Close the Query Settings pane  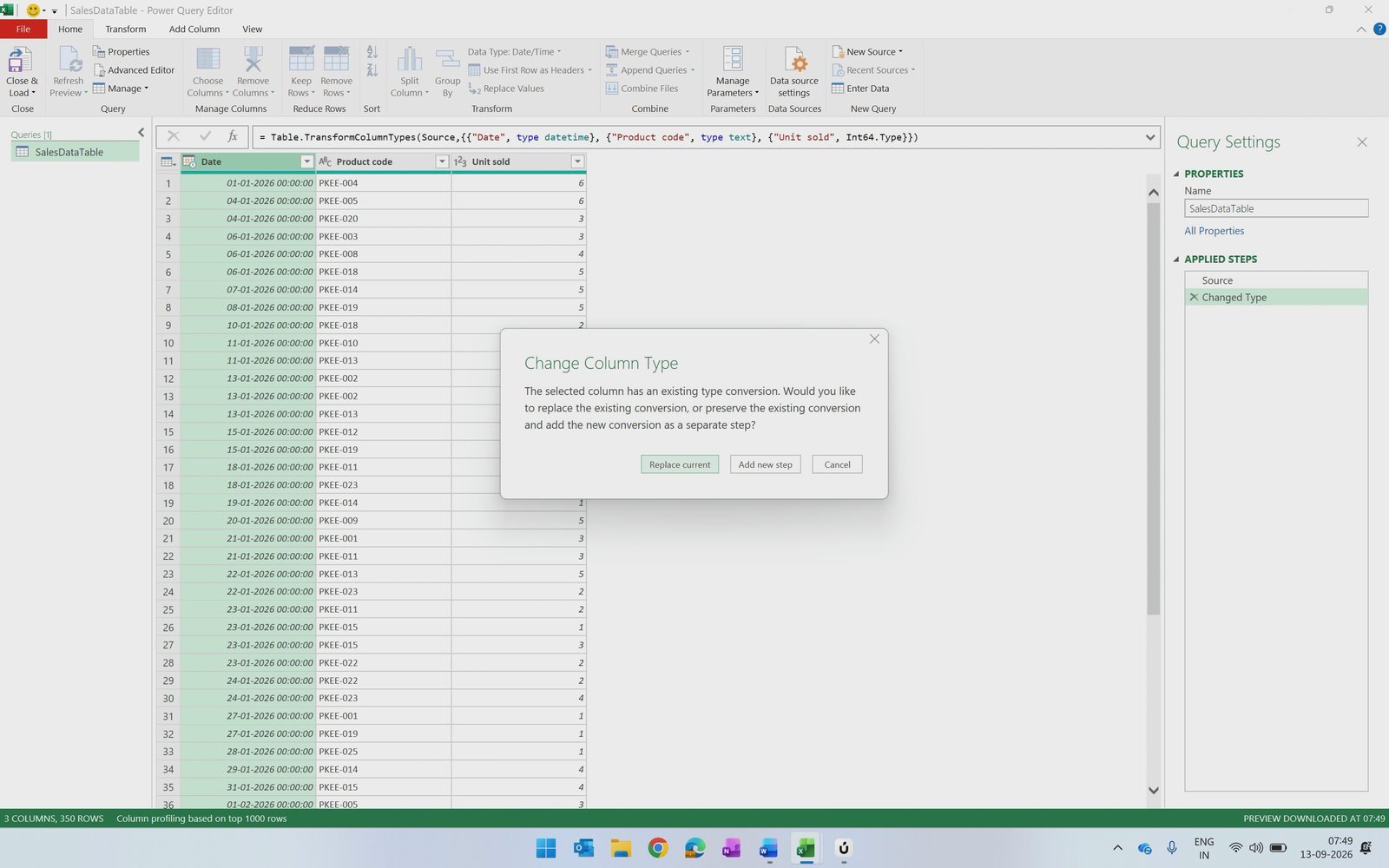click(x=1362, y=142)
